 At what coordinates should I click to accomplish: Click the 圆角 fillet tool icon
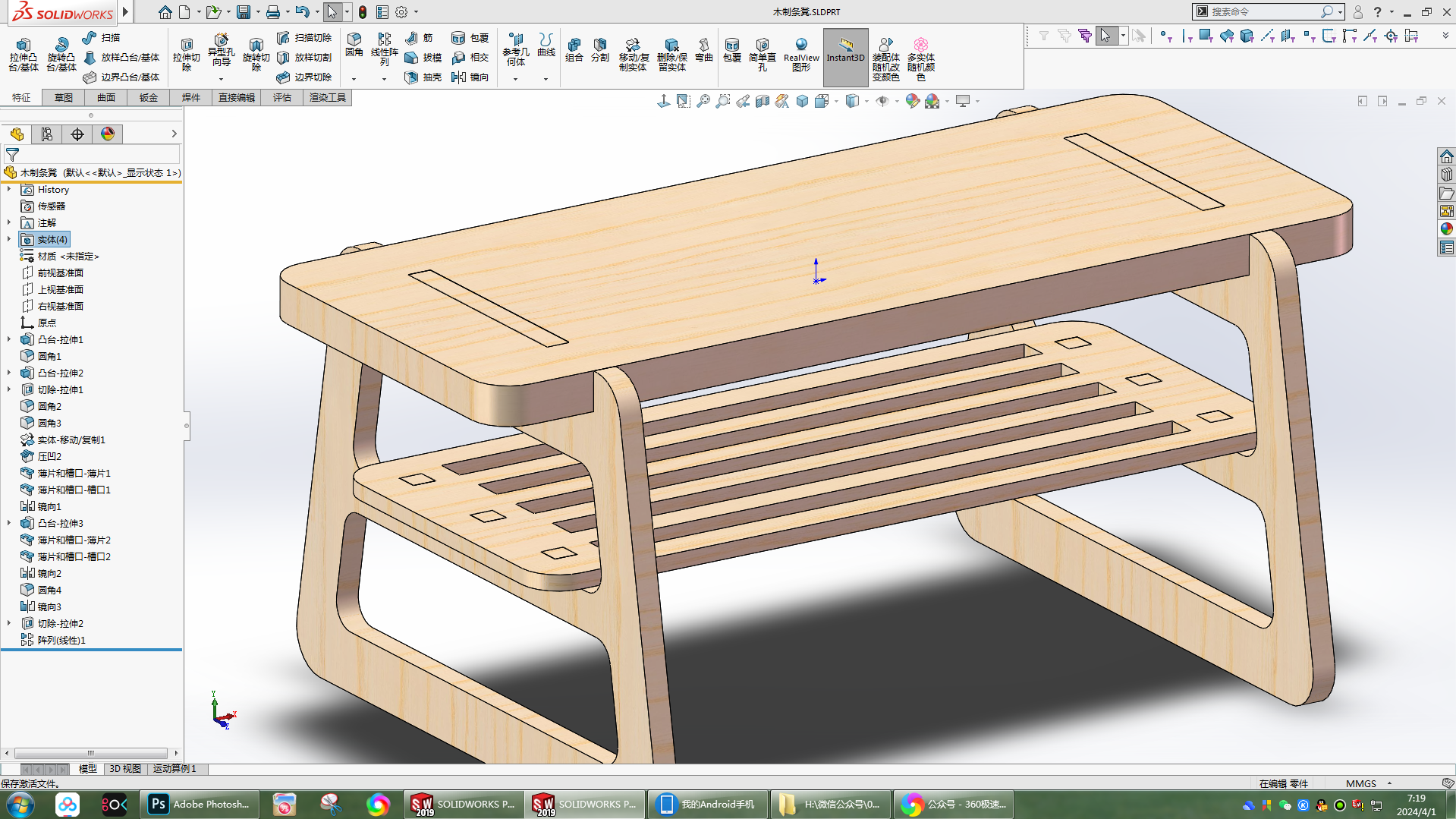(354, 44)
